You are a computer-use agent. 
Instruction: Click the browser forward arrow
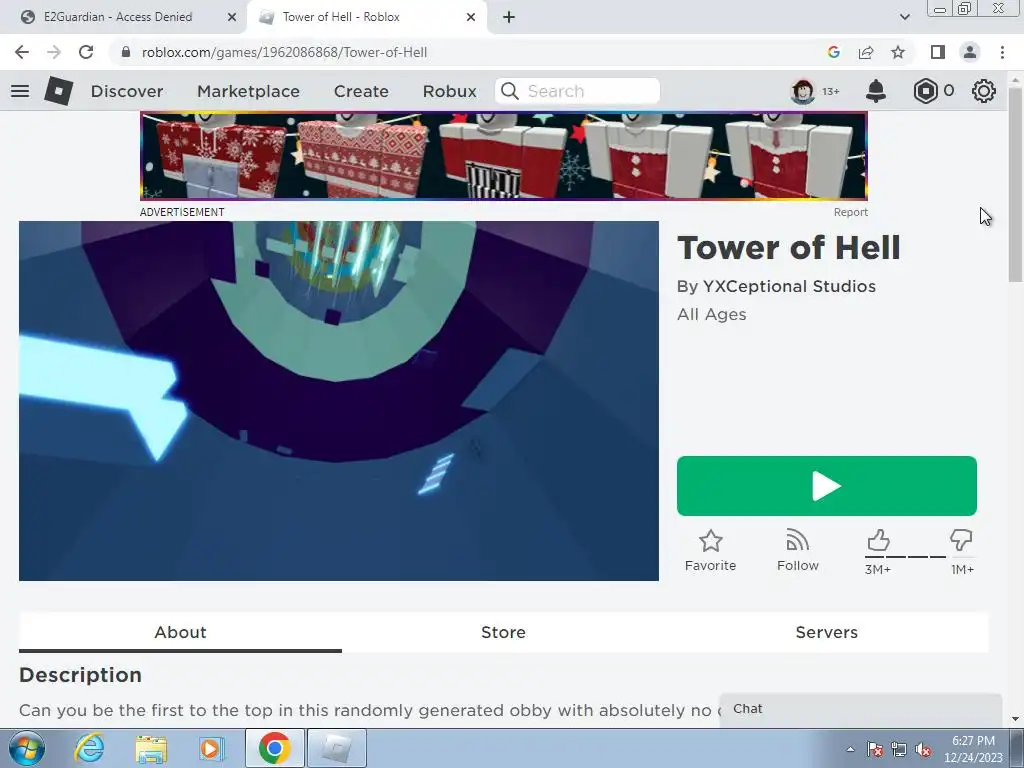click(54, 52)
